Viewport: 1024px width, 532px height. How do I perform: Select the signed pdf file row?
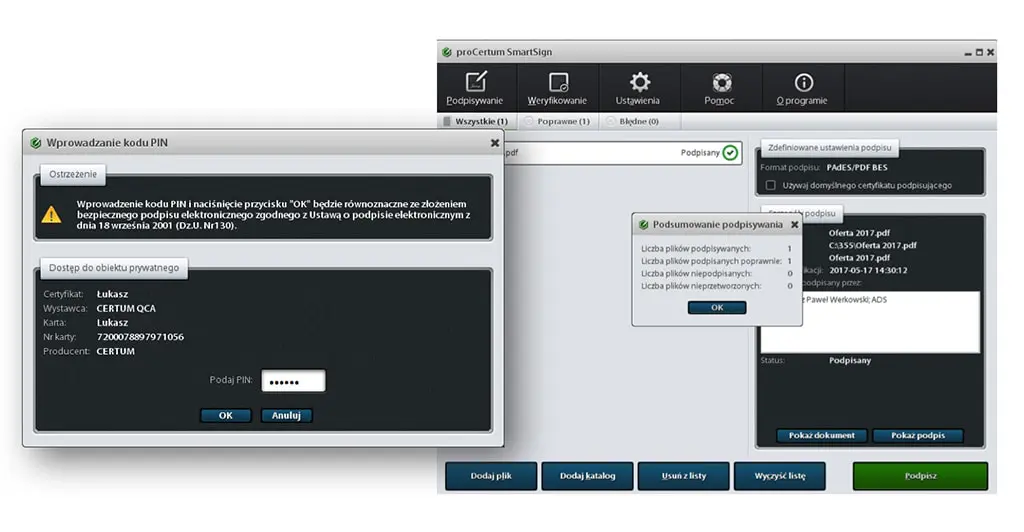click(x=622, y=153)
